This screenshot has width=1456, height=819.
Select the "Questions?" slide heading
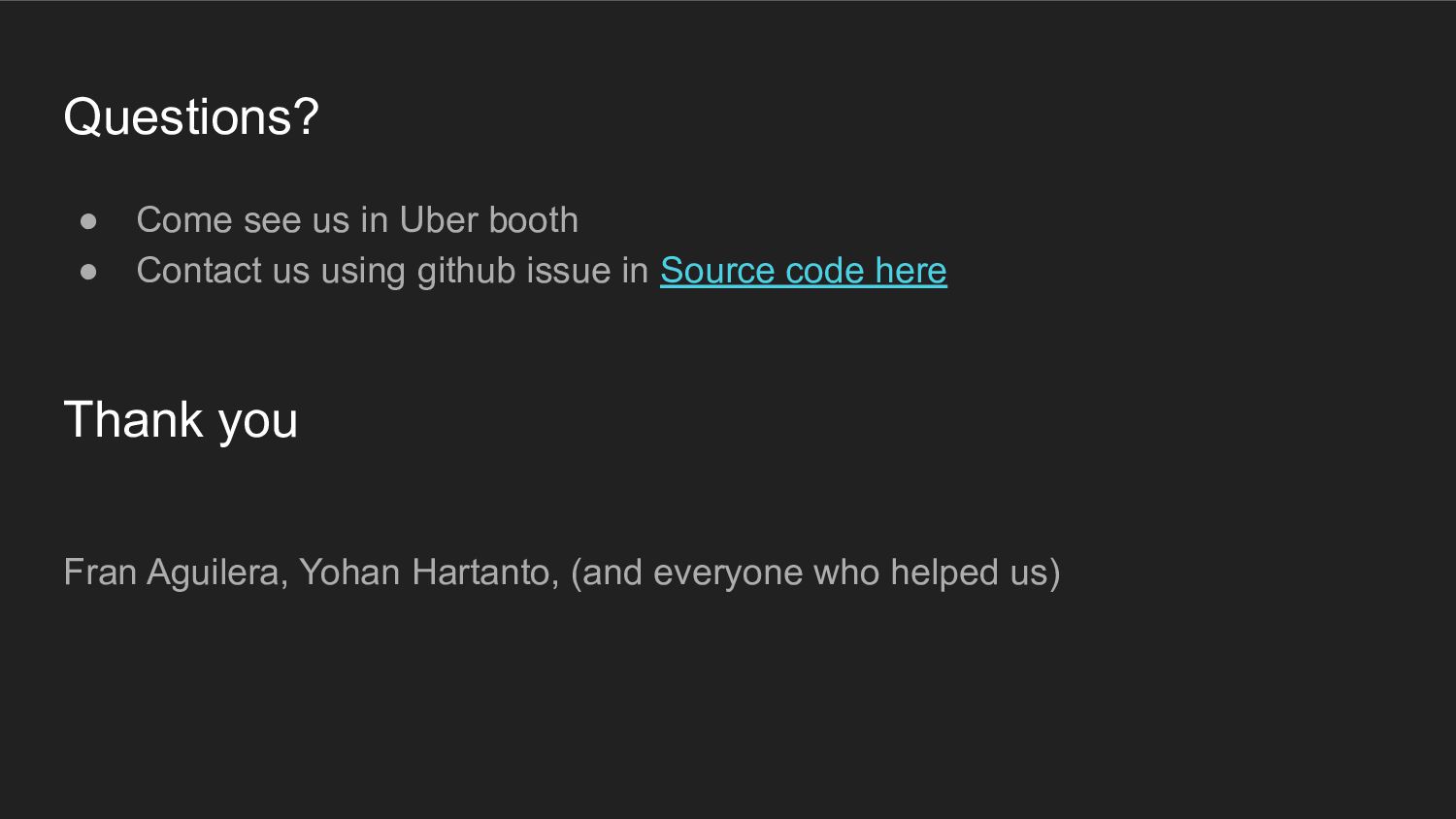coord(191,116)
